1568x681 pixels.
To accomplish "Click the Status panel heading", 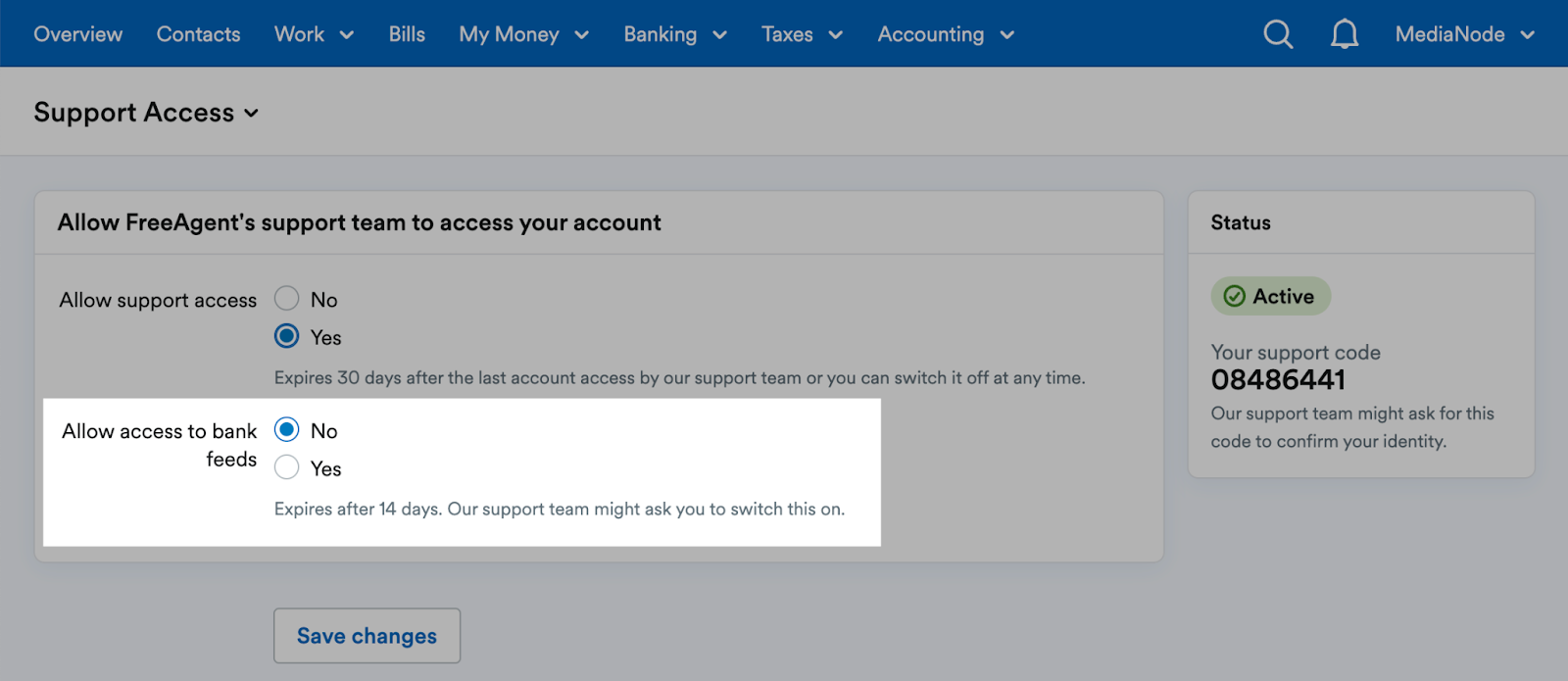I will tap(1241, 222).
